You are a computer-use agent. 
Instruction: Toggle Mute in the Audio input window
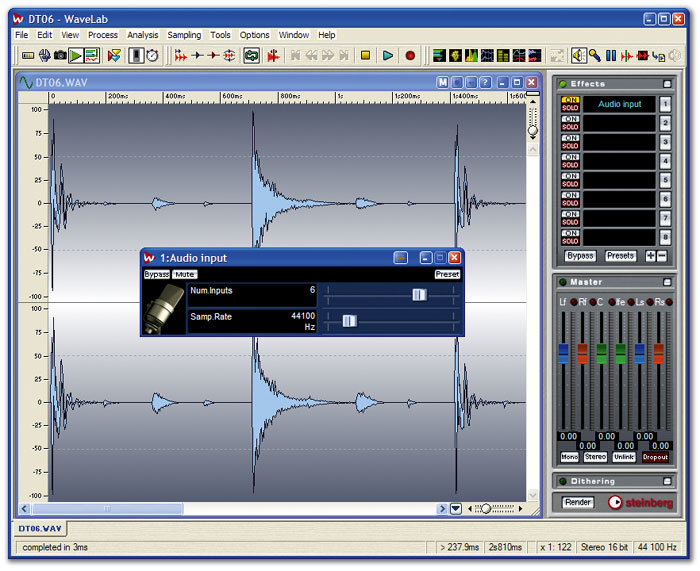pos(184,275)
